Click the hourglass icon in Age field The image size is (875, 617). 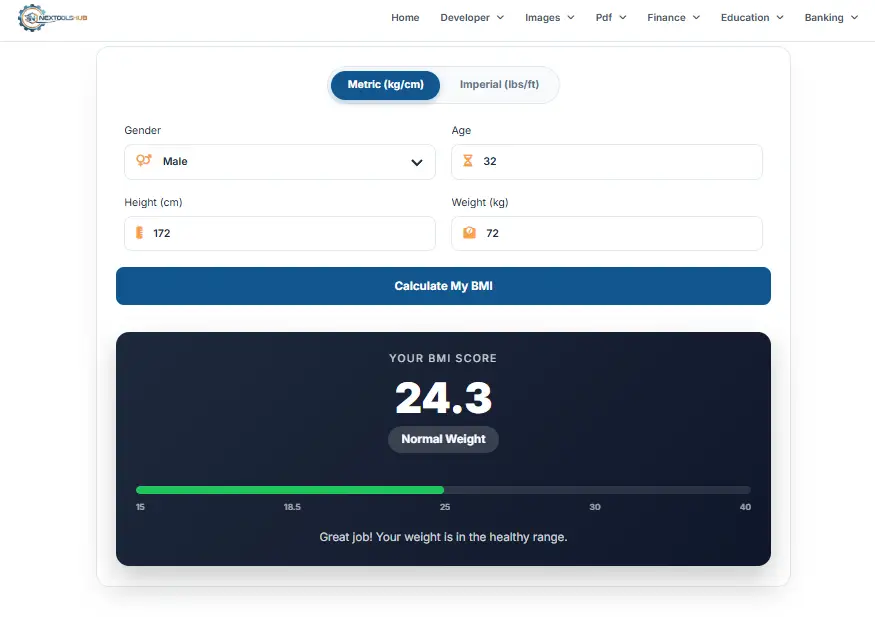pos(468,161)
